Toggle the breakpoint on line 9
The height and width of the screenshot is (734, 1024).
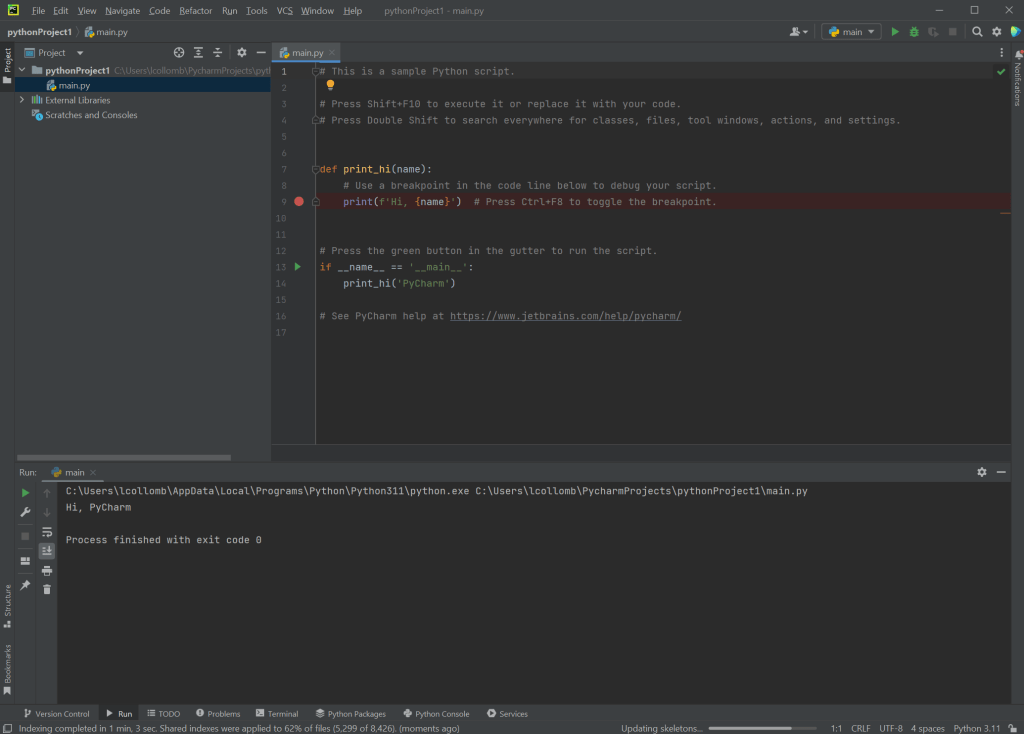[x=299, y=202]
